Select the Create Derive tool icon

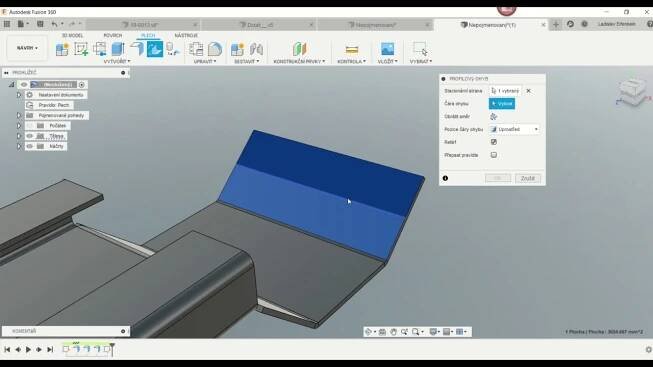(x=100, y=49)
